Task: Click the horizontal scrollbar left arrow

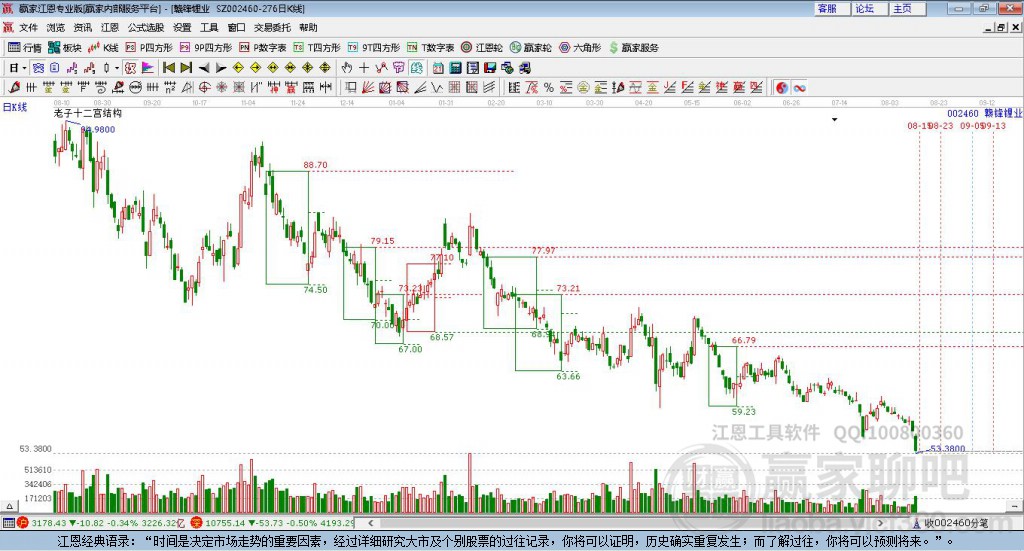Action: [x=371, y=523]
